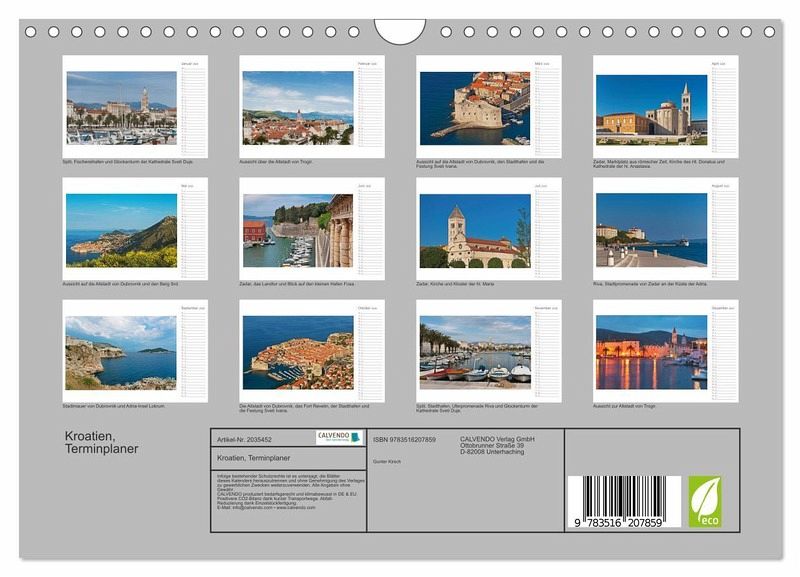This screenshot has height=577, width=800.
Task: Select the November Split boats thumbnail
Action: click(475, 352)
